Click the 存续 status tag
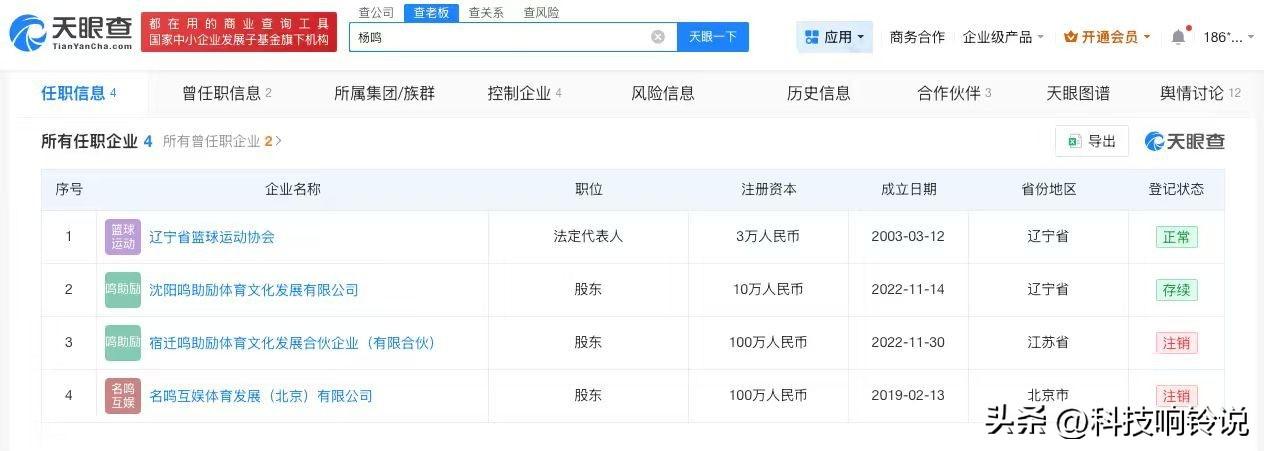Viewport: 1264px width, 451px height. (x=1176, y=290)
